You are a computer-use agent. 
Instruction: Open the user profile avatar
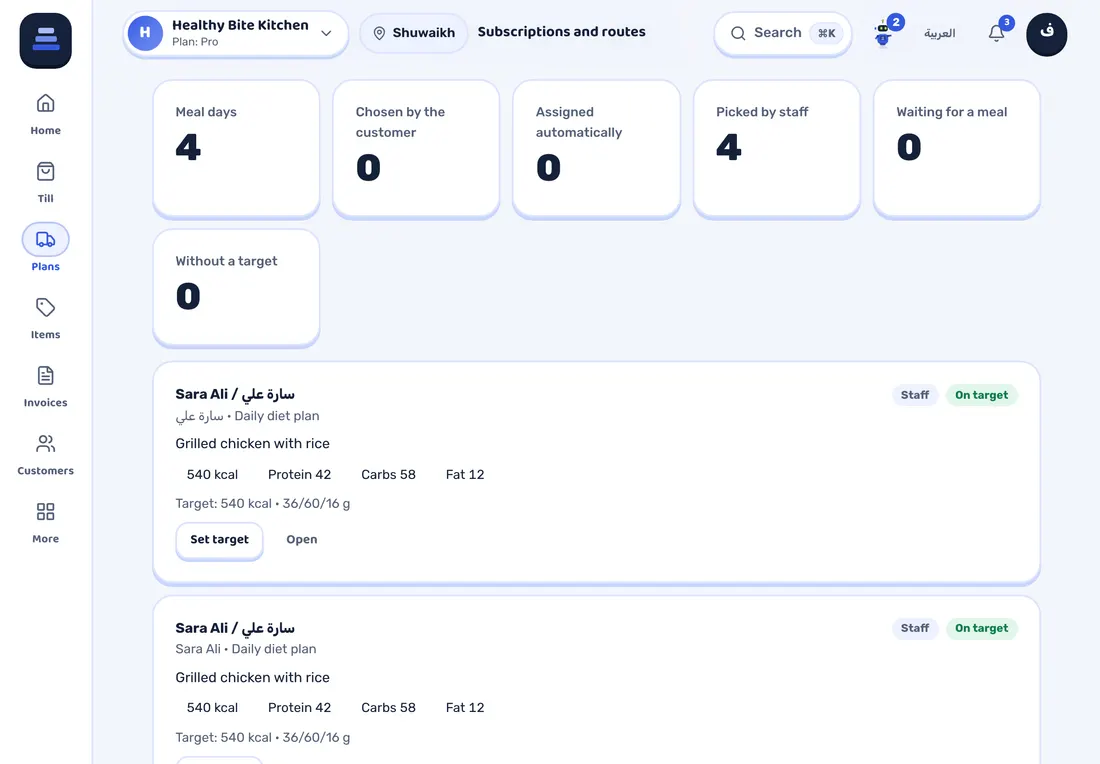[x=1047, y=34]
